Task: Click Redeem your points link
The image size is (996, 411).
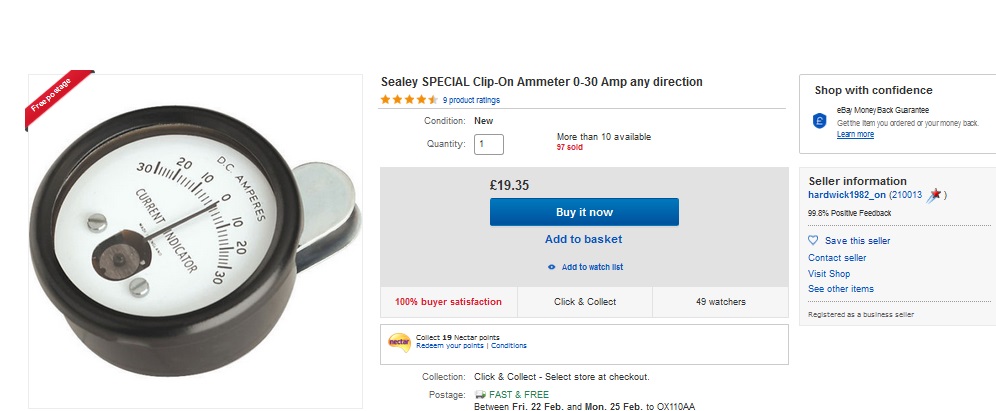Action: pos(451,346)
